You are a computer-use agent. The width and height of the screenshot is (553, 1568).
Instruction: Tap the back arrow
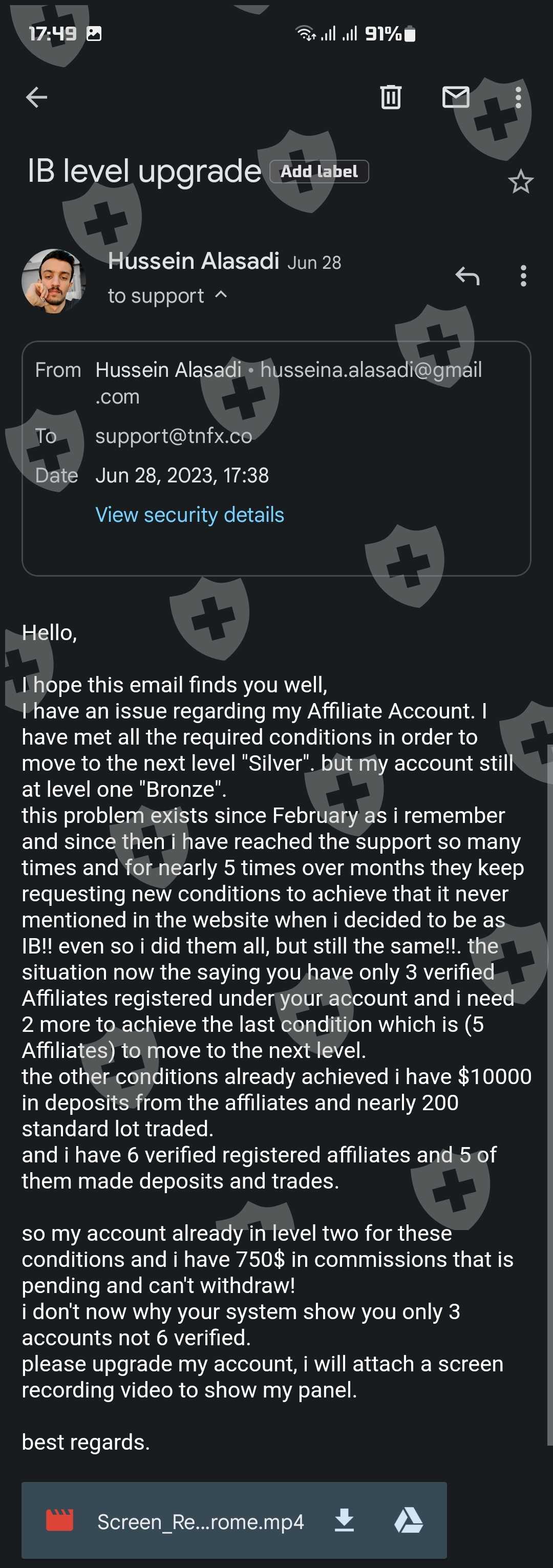pyautogui.click(x=36, y=97)
